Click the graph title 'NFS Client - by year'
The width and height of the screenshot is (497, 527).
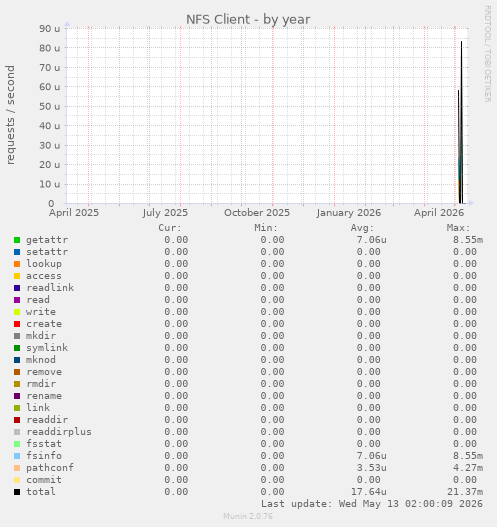248,19
